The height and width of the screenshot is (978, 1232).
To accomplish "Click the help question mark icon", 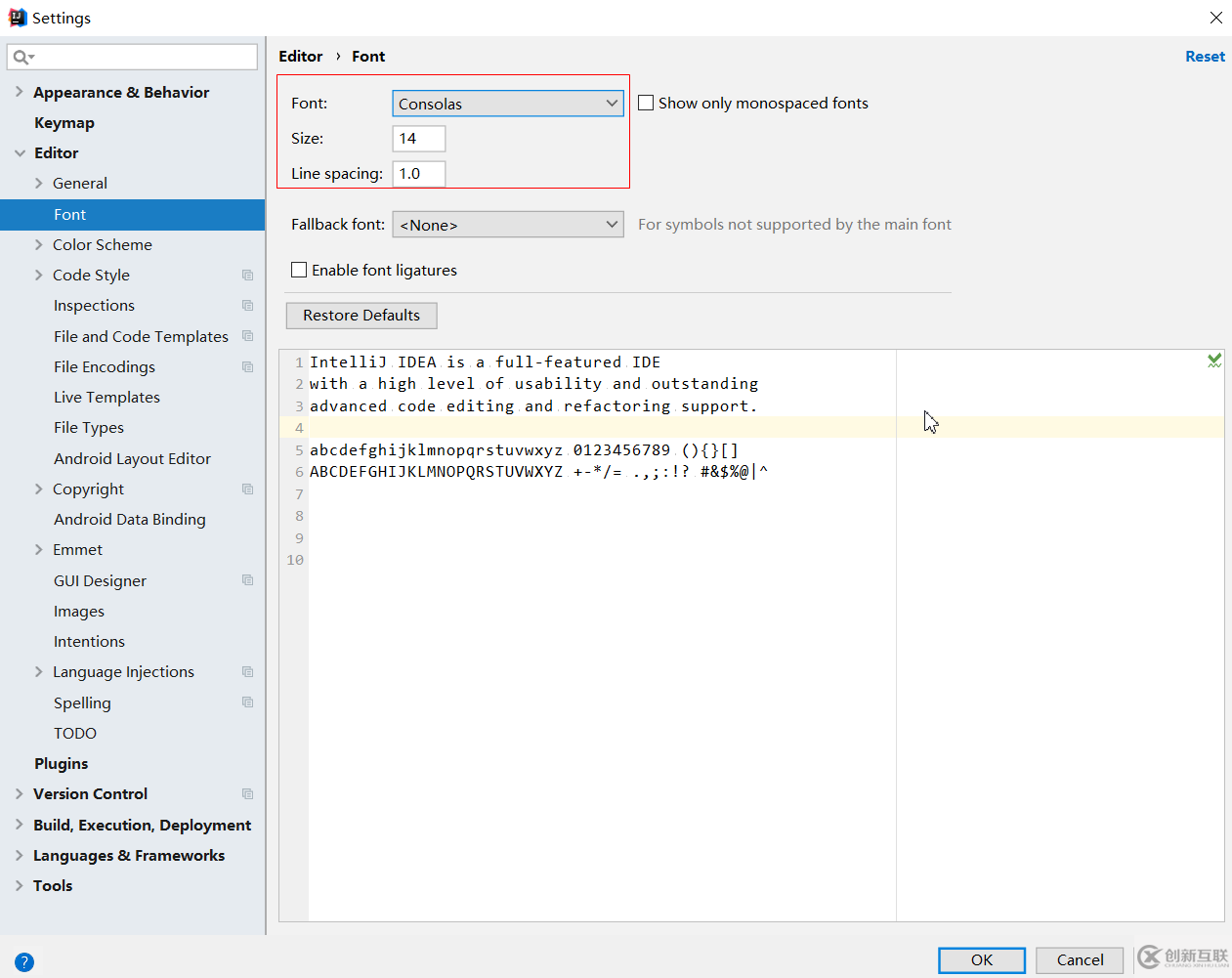I will point(24,961).
